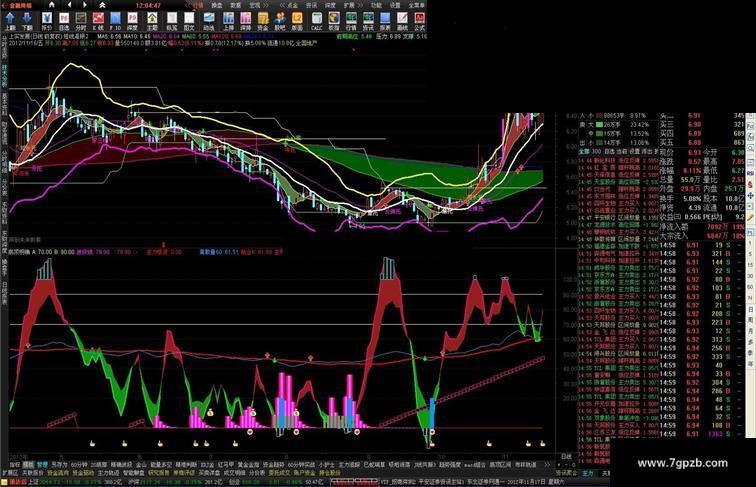756x487 pixels.
Task: Click the double up-chevron collapse icon
Action: [102, 5]
